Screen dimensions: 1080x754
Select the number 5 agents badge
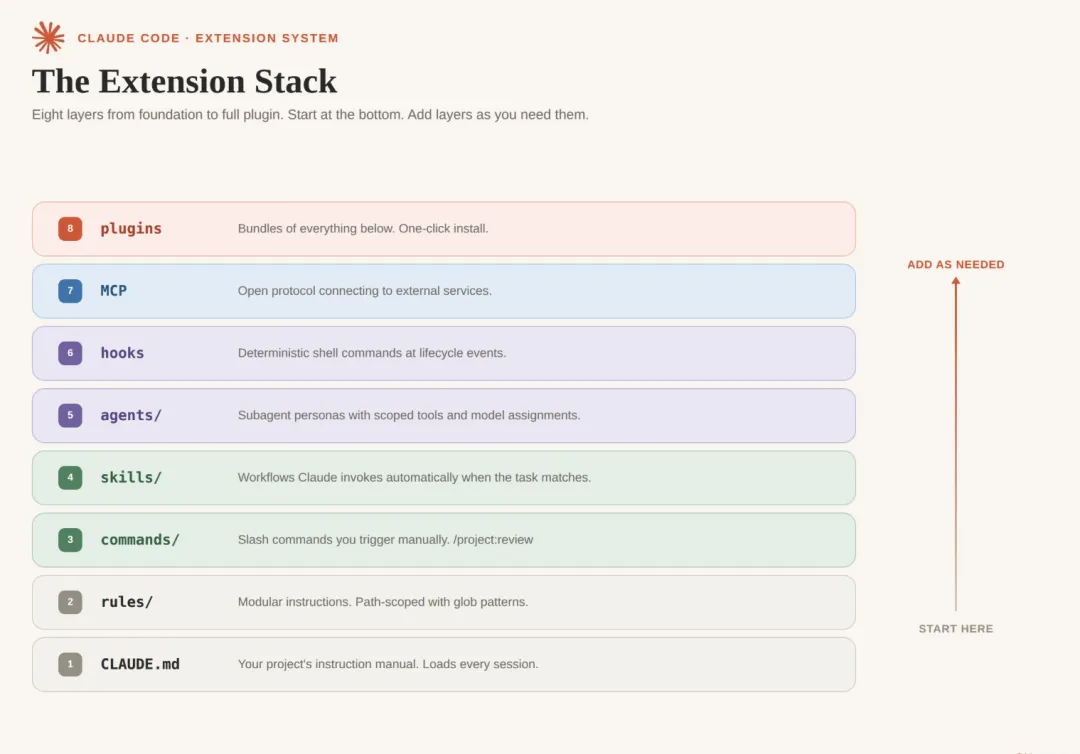(x=70, y=415)
